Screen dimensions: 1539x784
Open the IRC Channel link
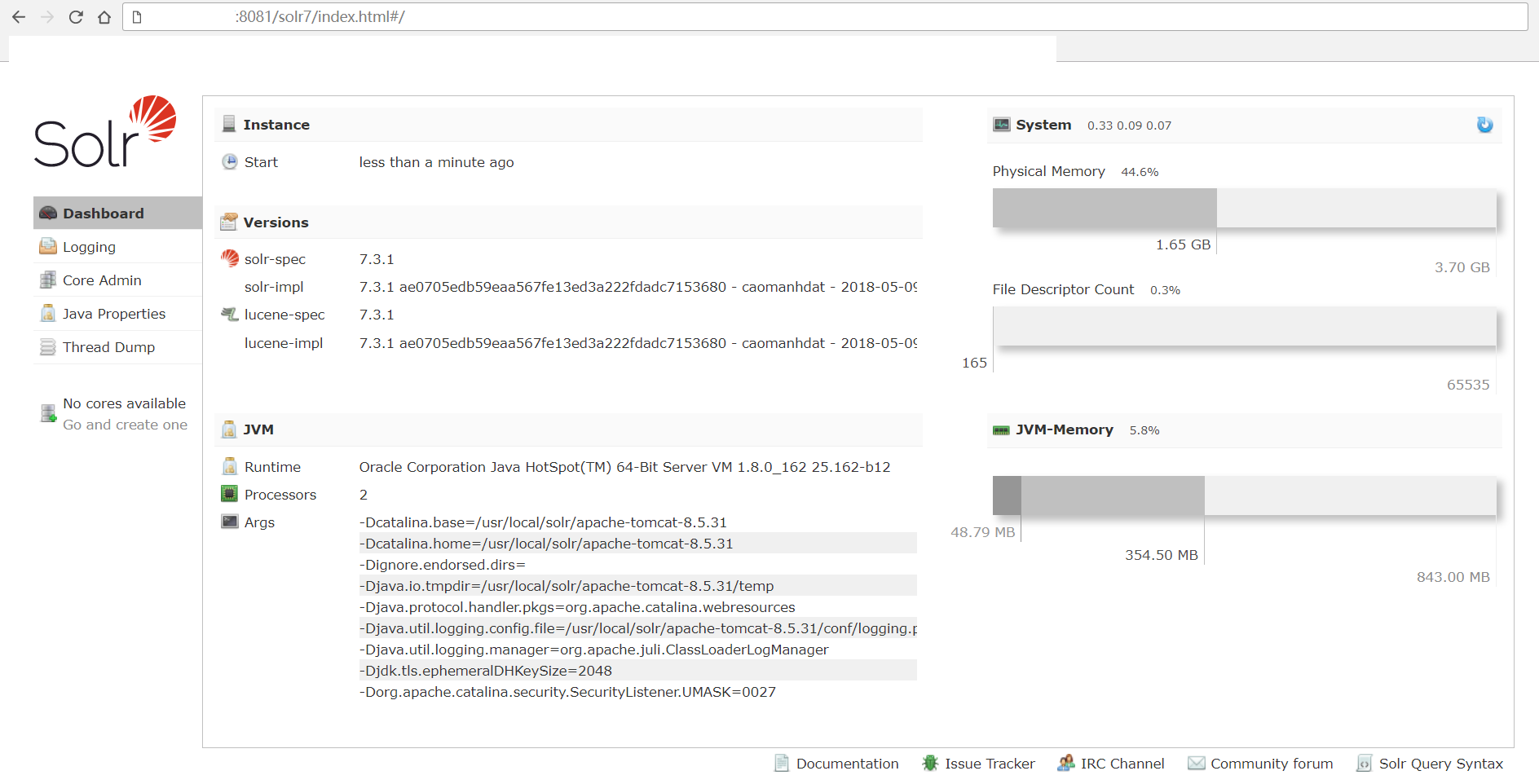(1122, 763)
